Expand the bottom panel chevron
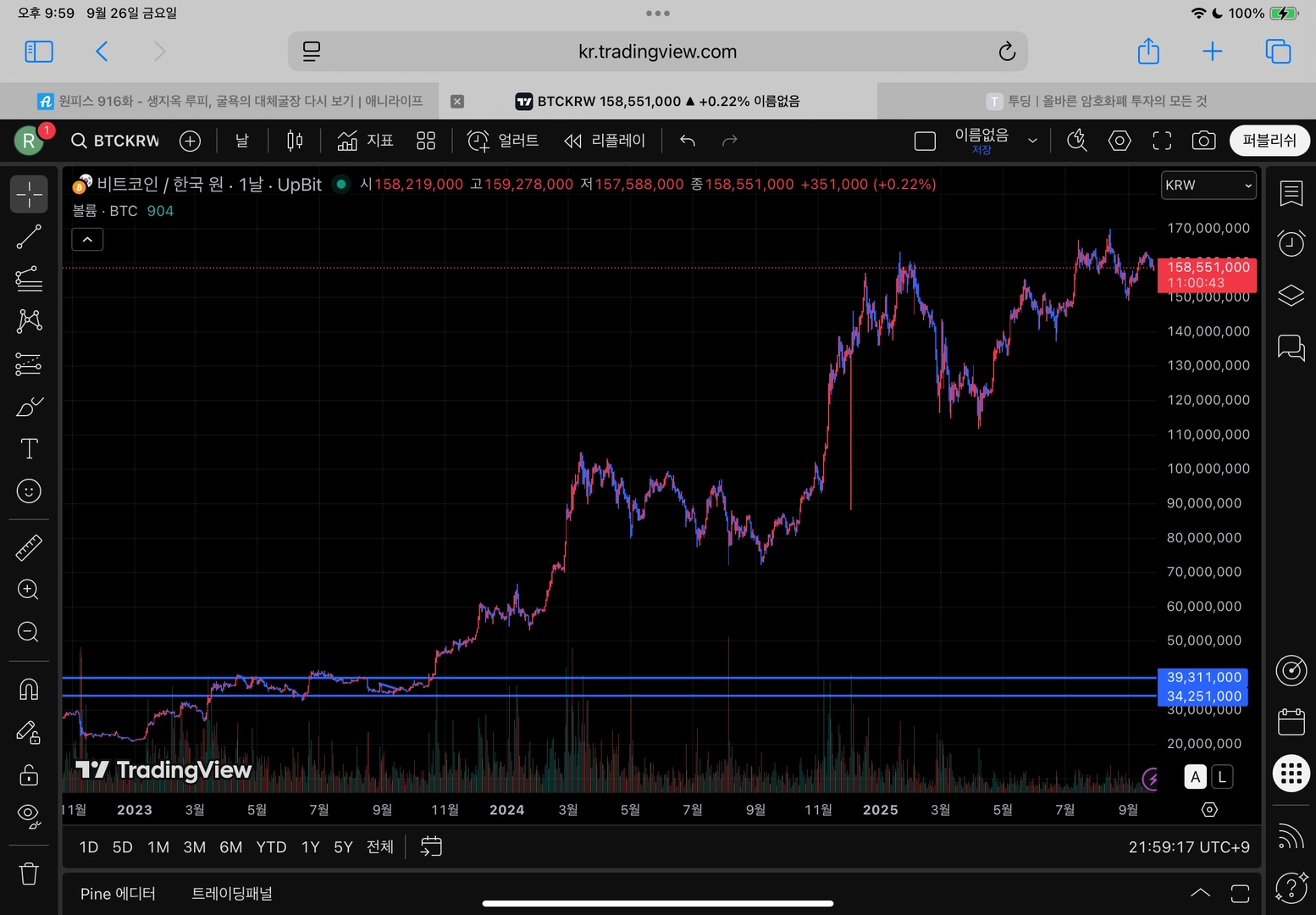The height and width of the screenshot is (915, 1316). (1200, 892)
